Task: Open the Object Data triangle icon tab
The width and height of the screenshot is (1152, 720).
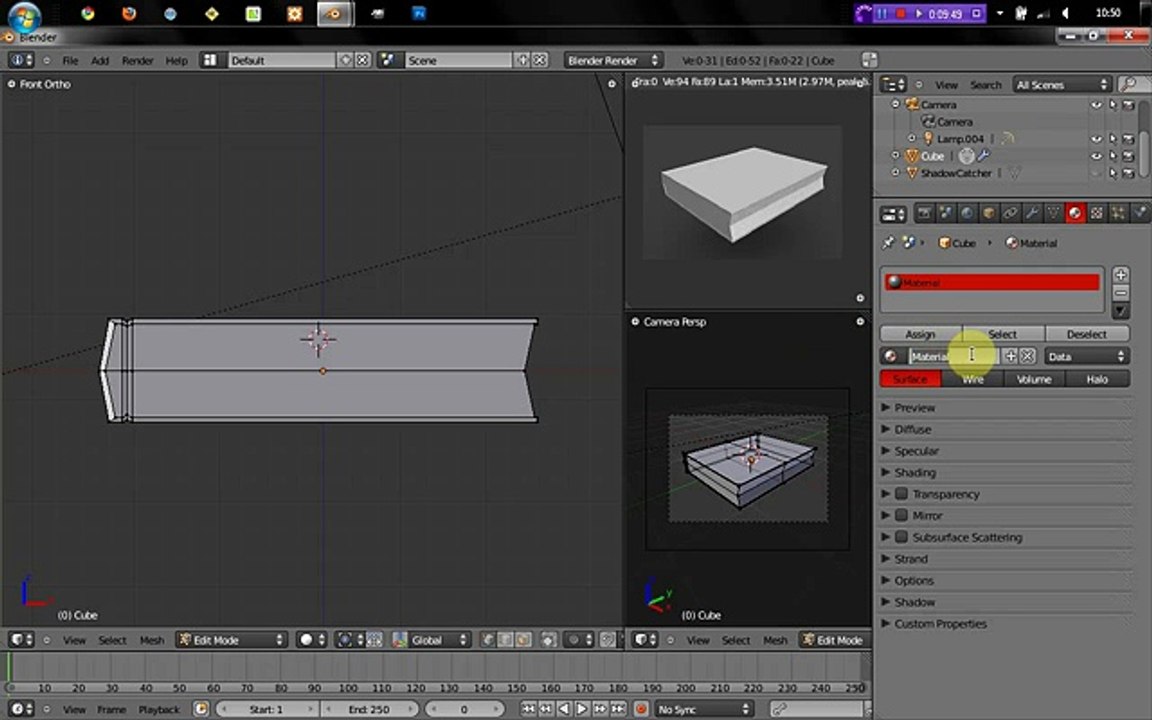Action: point(1054,214)
